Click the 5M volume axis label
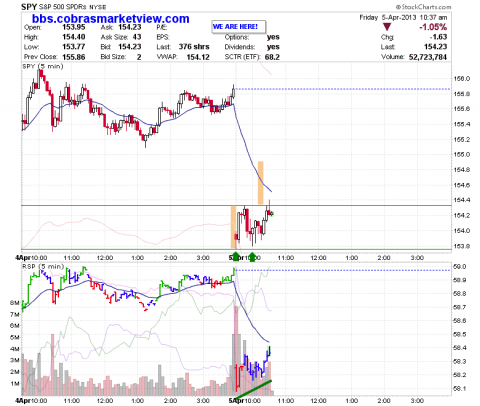The height and width of the screenshot is (406, 480). (x=15, y=337)
